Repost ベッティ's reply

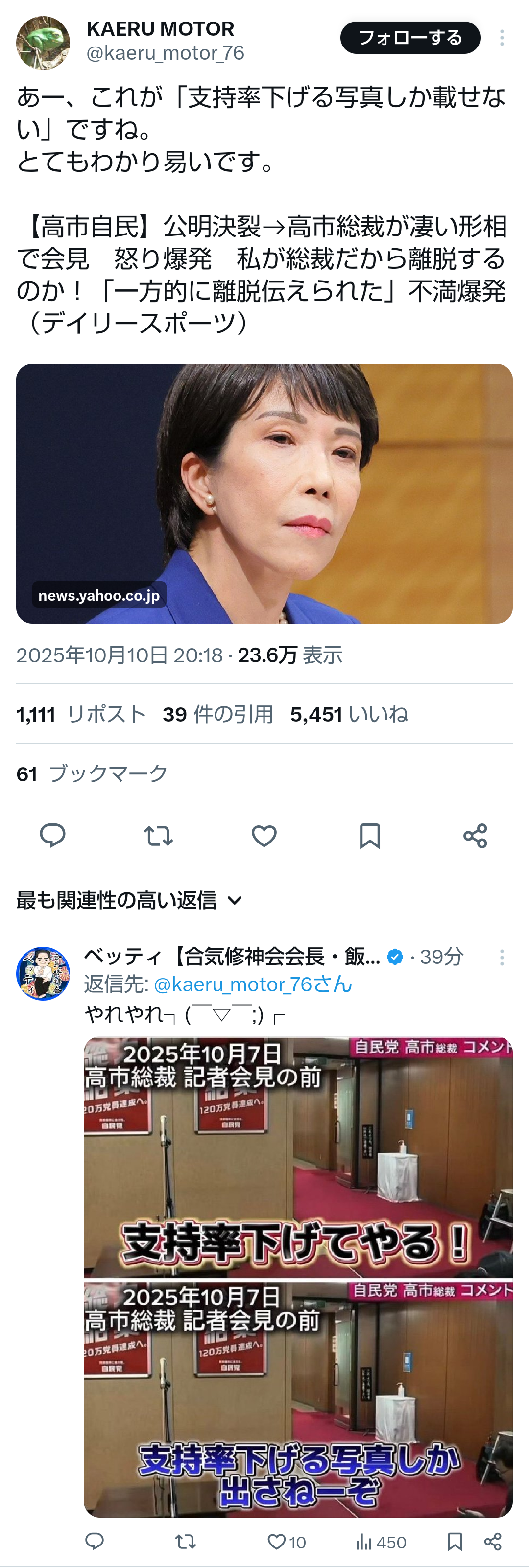186,1541
